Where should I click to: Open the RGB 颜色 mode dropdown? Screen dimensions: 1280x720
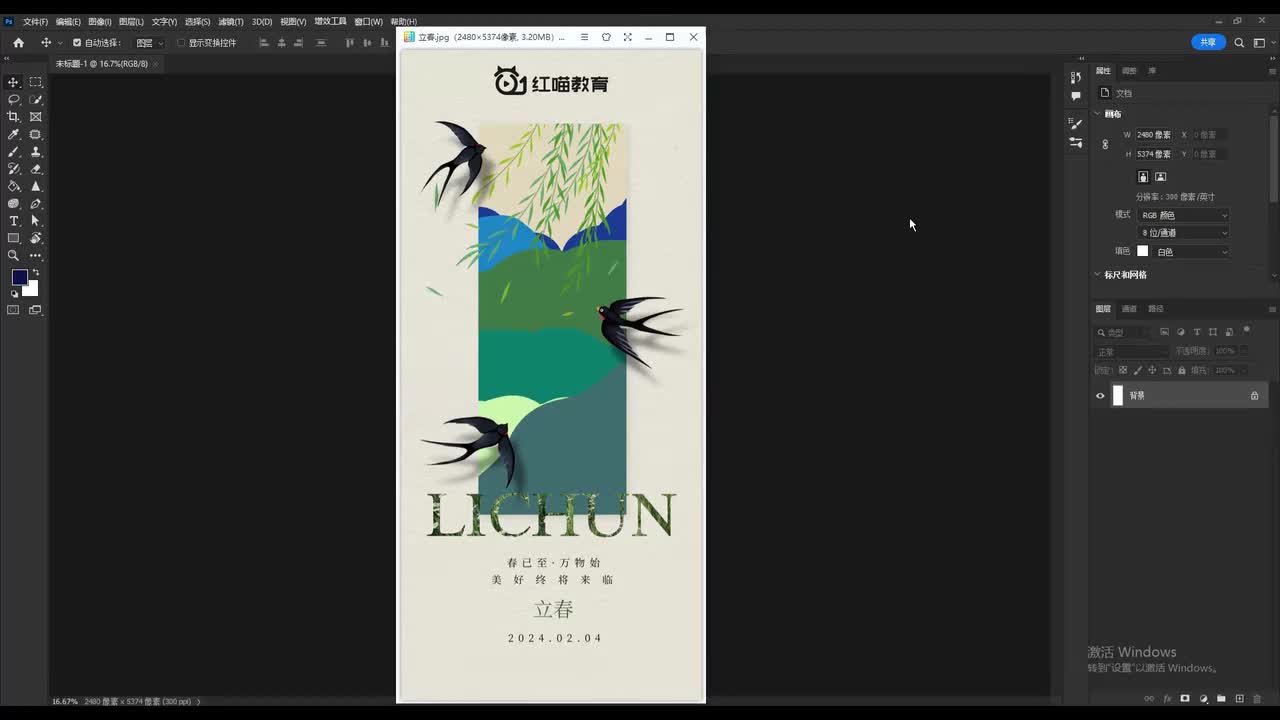pyautogui.click(x=1183, y=215)
